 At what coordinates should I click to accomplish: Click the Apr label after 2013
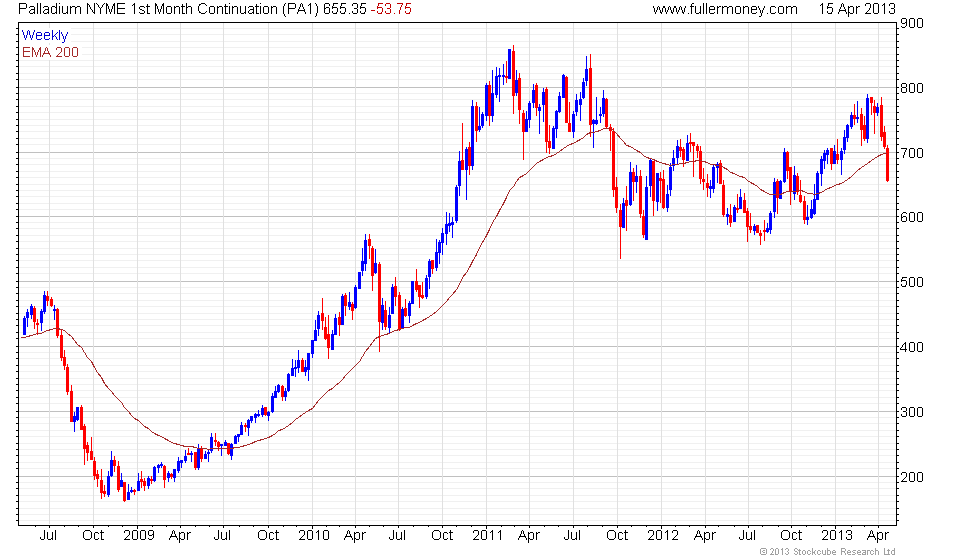(878, 536)
